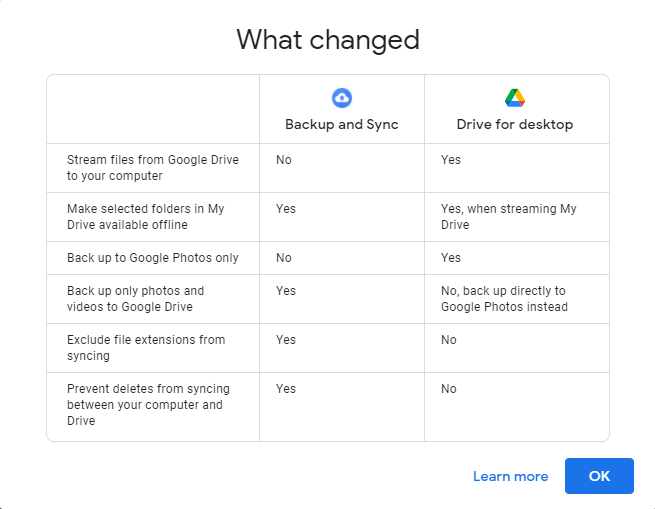Click the "What changed" dialog title
Screen dimensions: 655x509
pyautogui.click(x=328, y=40)
